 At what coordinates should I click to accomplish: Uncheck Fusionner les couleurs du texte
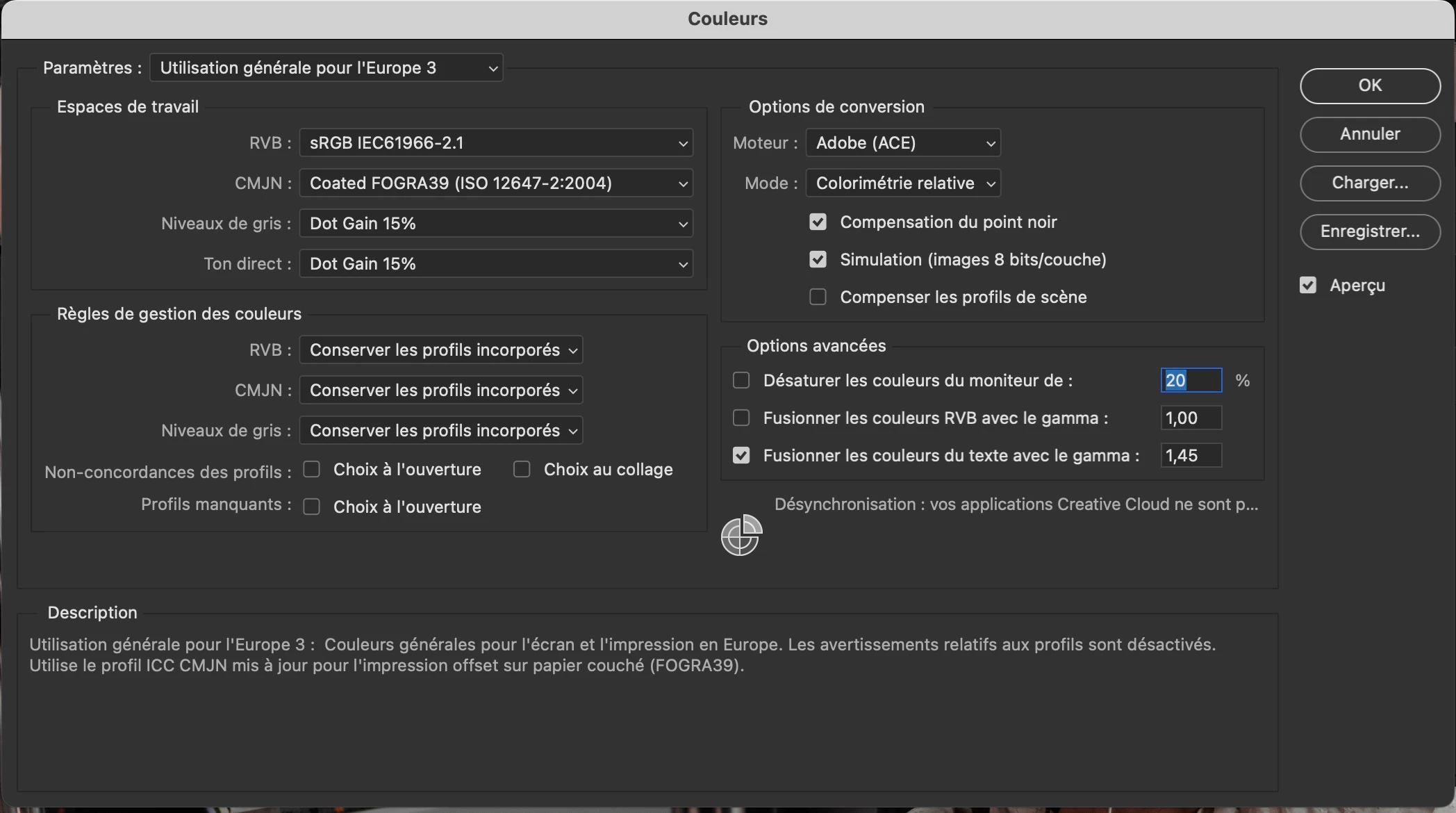(741, 456)
